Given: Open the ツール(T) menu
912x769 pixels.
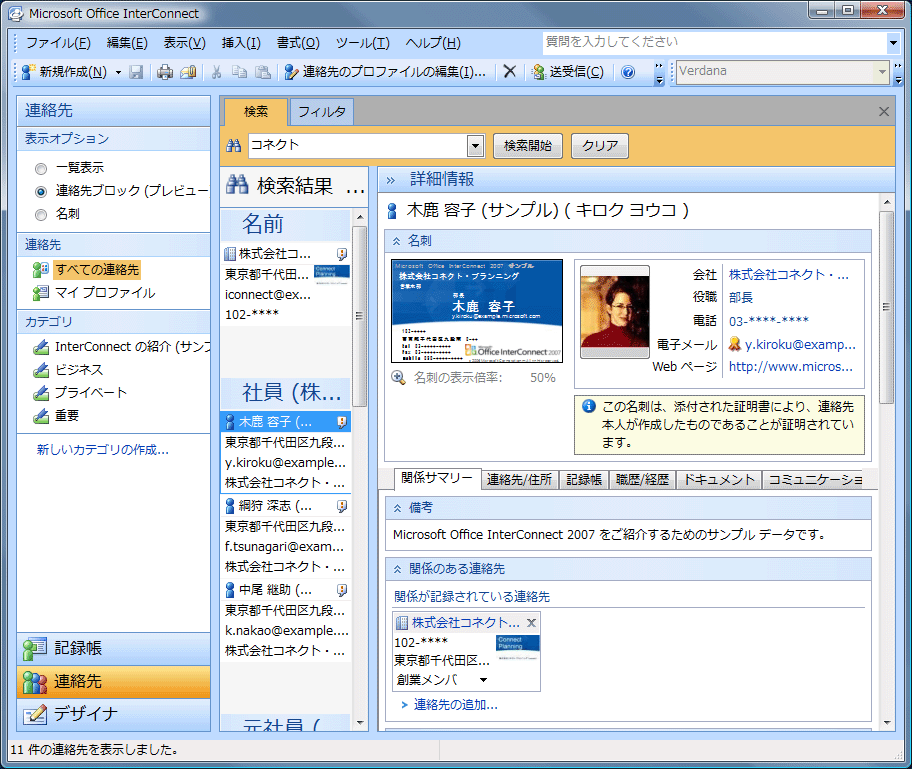Looking at the screenshot, I should click(362, 42).
